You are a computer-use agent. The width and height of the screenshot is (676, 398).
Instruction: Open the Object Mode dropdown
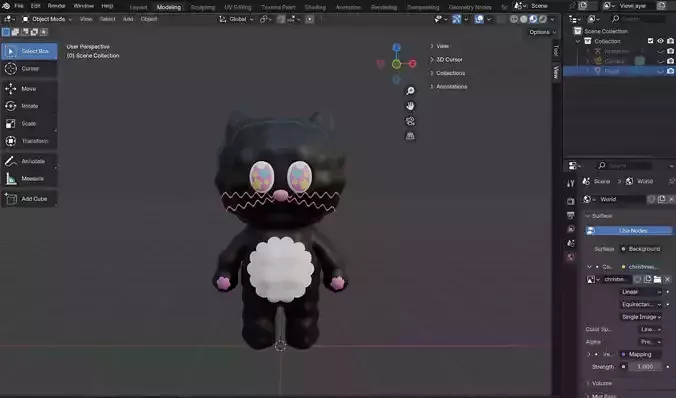click(47, 19)
